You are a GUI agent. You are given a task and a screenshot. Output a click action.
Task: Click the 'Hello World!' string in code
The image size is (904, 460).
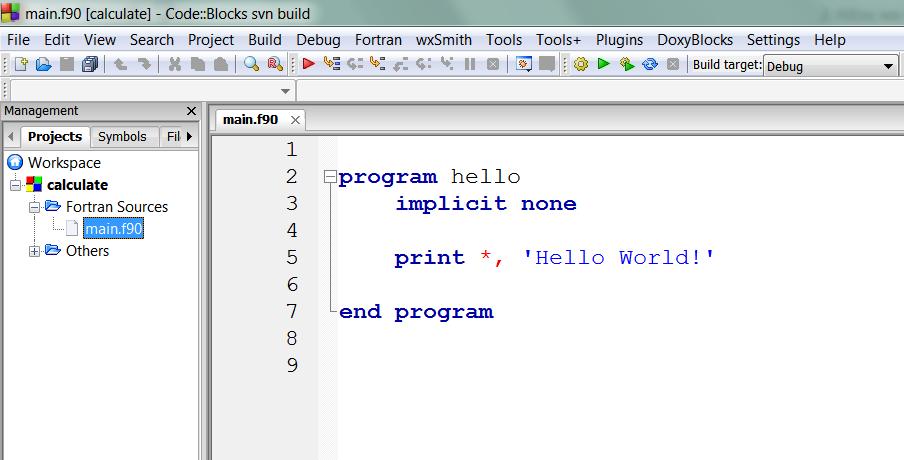pyautogui.click(x=617, y=258)
